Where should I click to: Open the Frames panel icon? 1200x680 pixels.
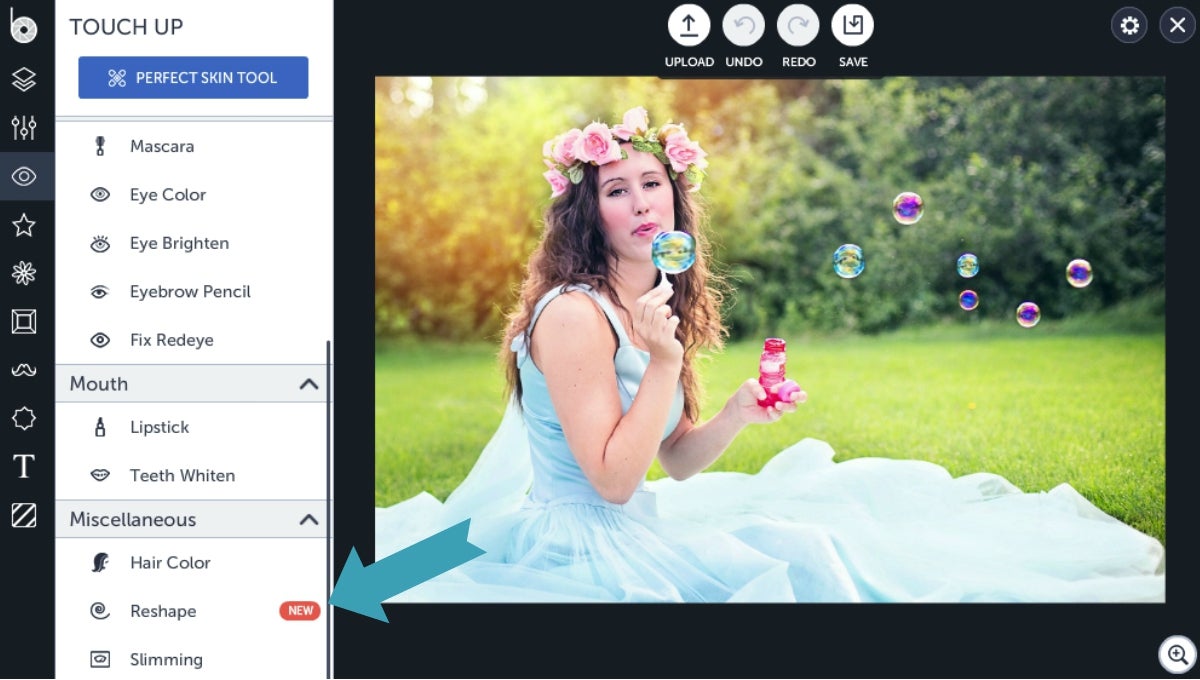[25, 321]
